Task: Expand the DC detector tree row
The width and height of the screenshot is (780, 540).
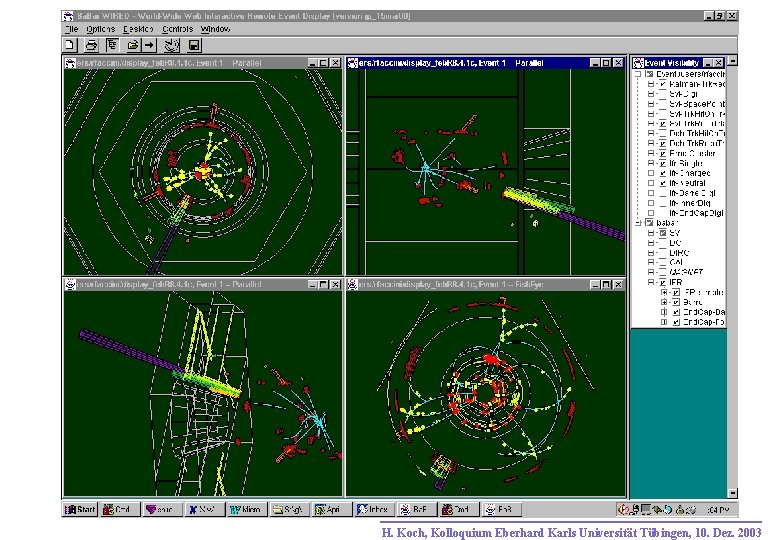Action: click(x=651, y=243)
